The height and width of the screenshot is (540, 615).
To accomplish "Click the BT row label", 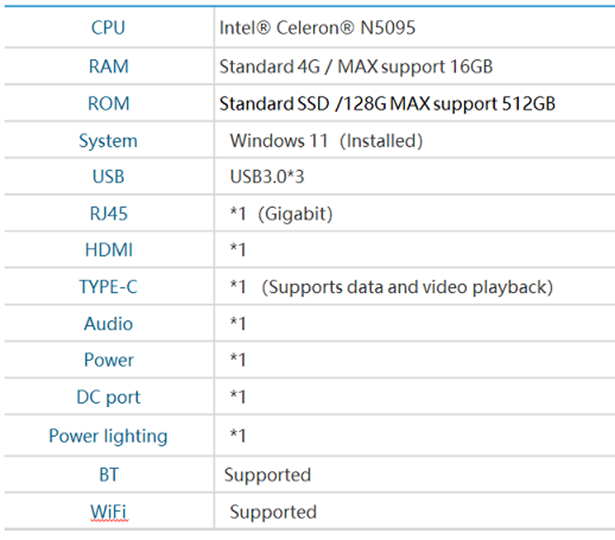I will (109, 475).
